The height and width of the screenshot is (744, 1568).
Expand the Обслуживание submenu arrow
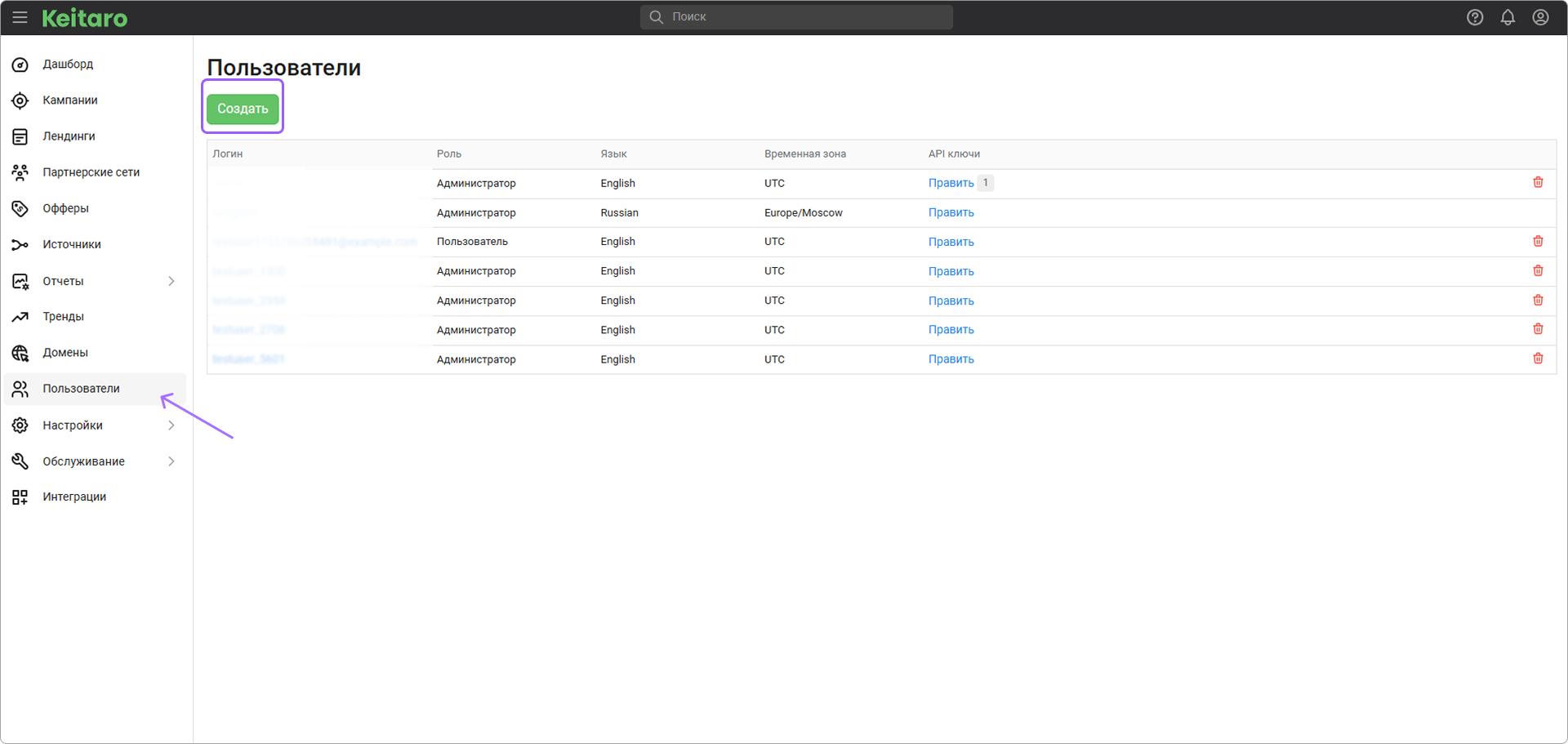coord(171,461)
